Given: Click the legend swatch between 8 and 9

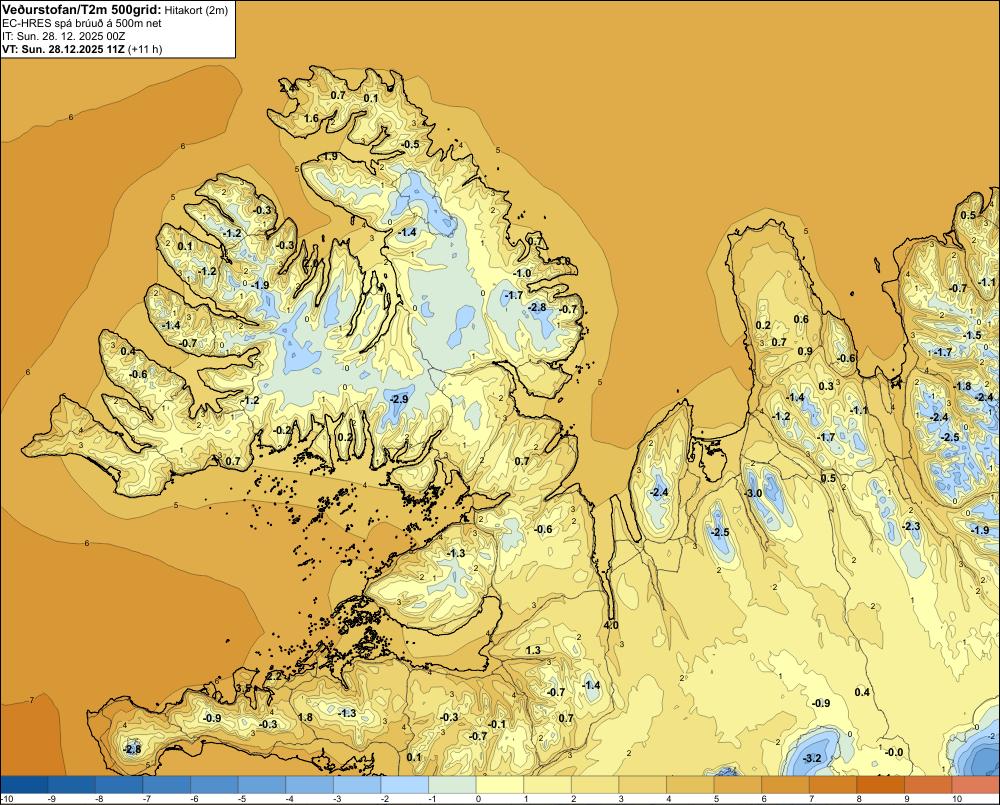Looking at the screenshot, I should click(881, 784).
